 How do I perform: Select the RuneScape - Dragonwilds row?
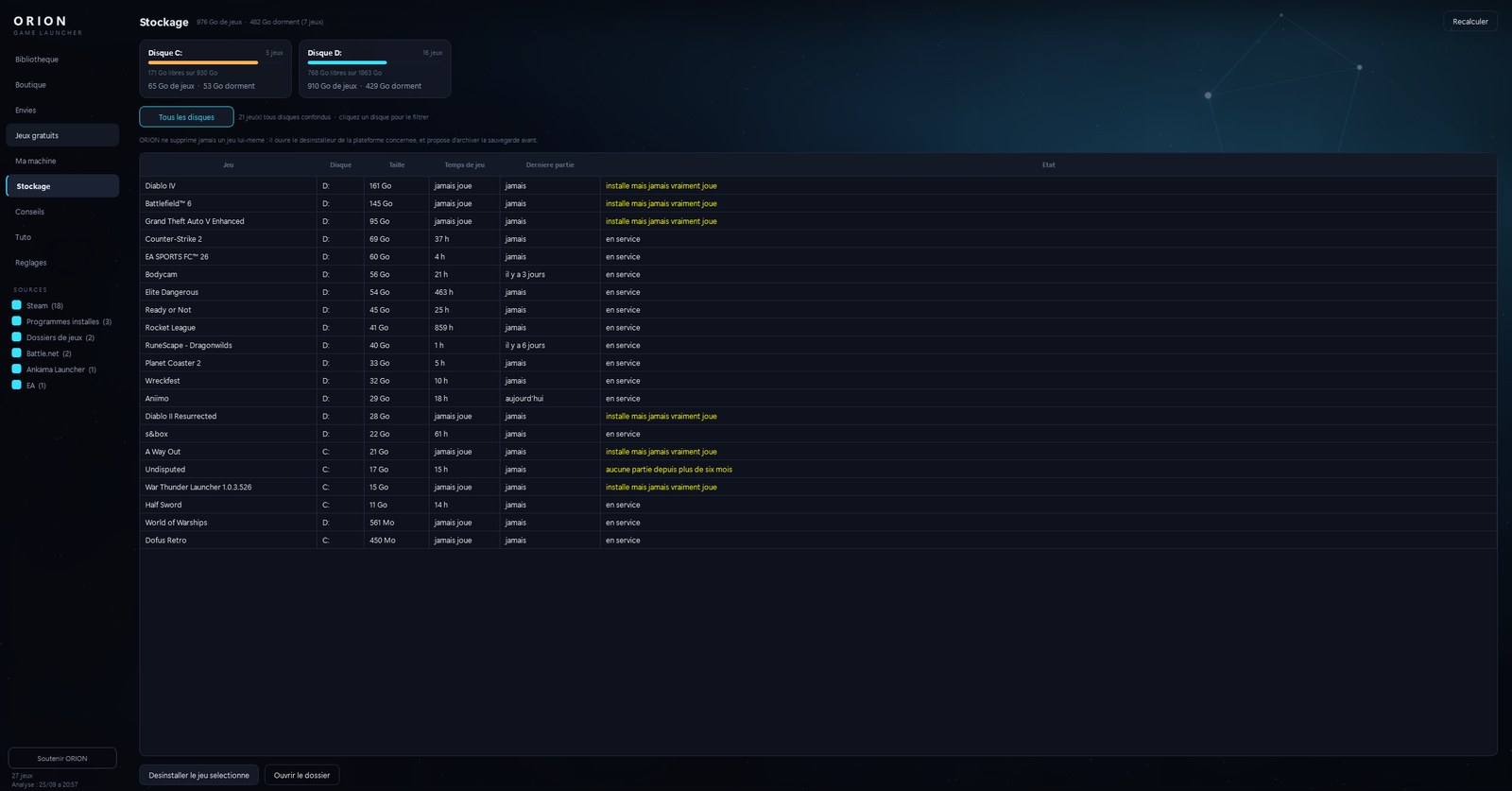click(818, 346)
